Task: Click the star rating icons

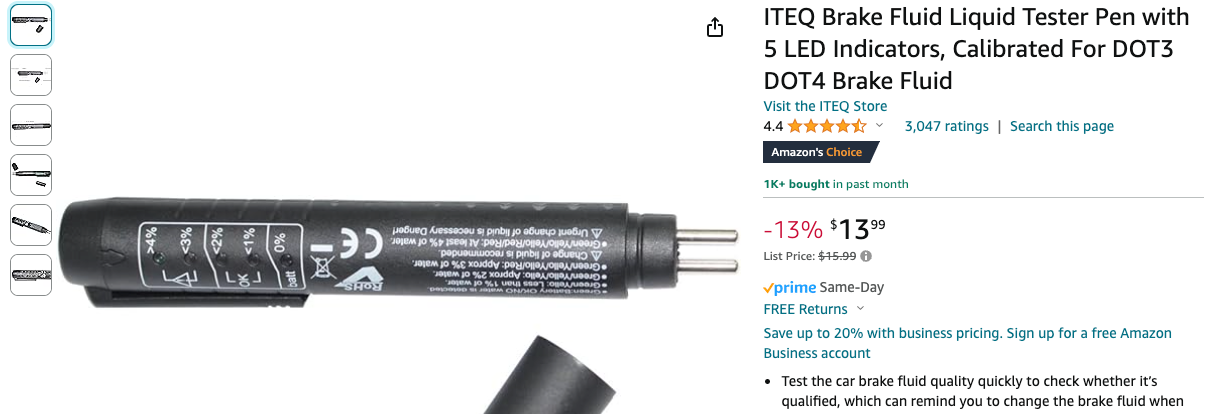Action: [x=827, y=126]
